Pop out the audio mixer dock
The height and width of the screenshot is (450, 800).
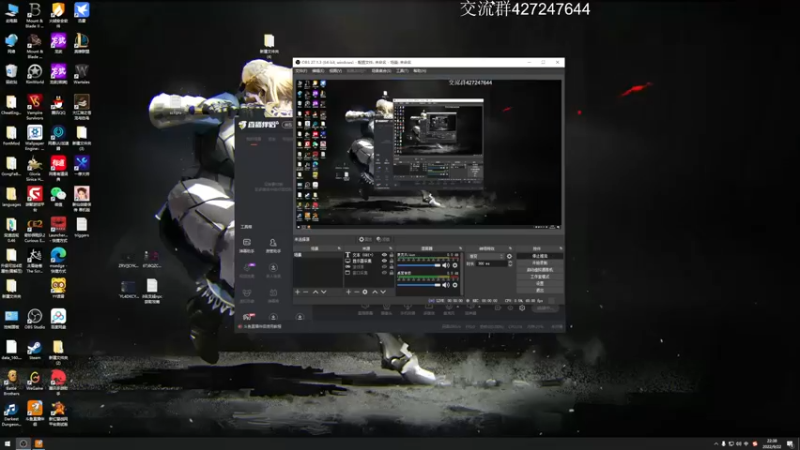click(460, 248)
